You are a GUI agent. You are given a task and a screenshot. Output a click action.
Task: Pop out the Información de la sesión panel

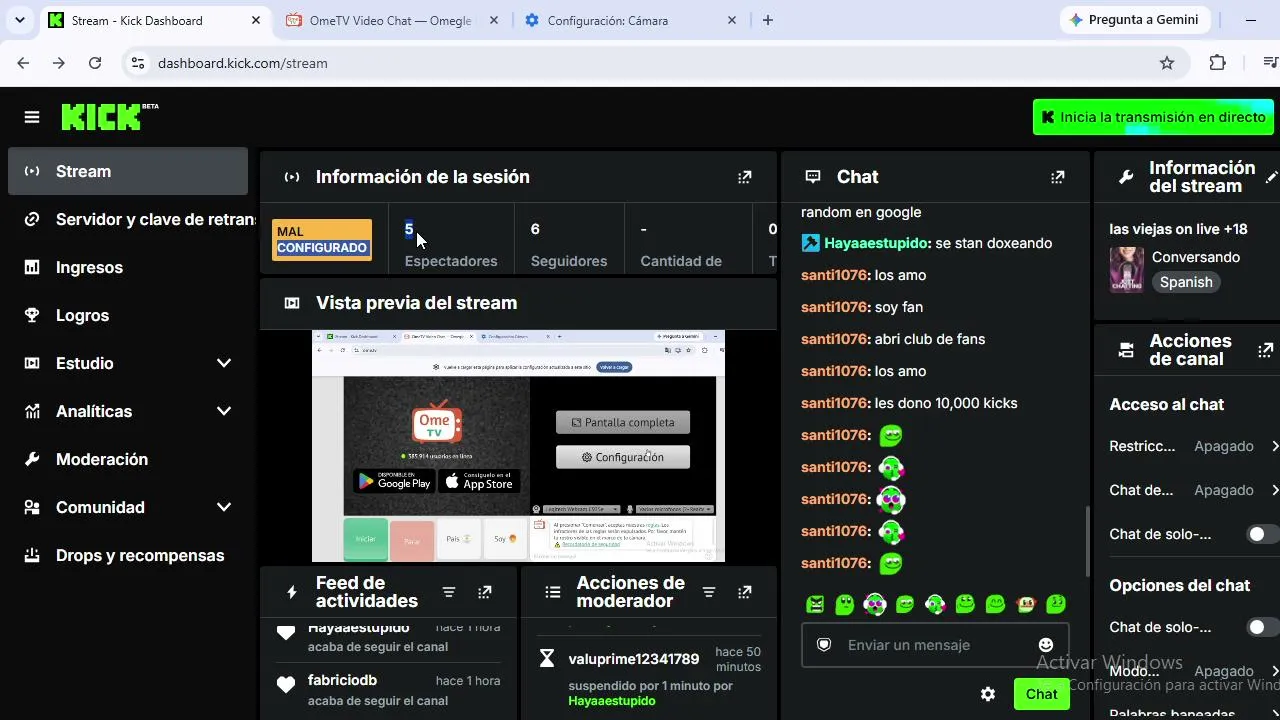(744, 177)
